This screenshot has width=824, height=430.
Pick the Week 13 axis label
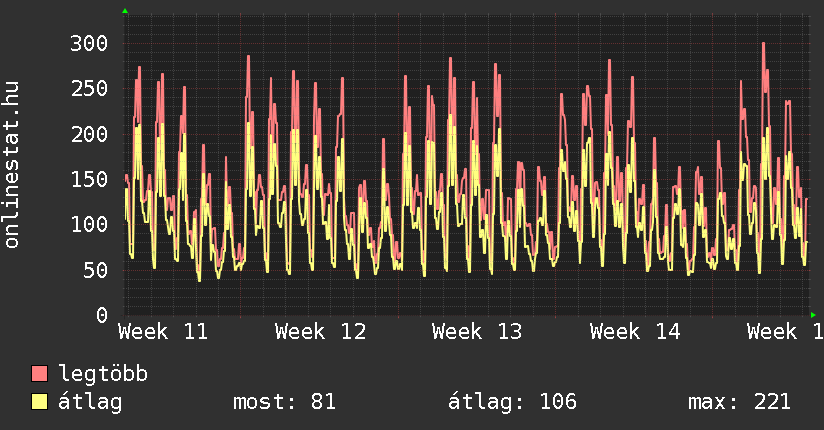pyautogui.click(x=477, y=331)
